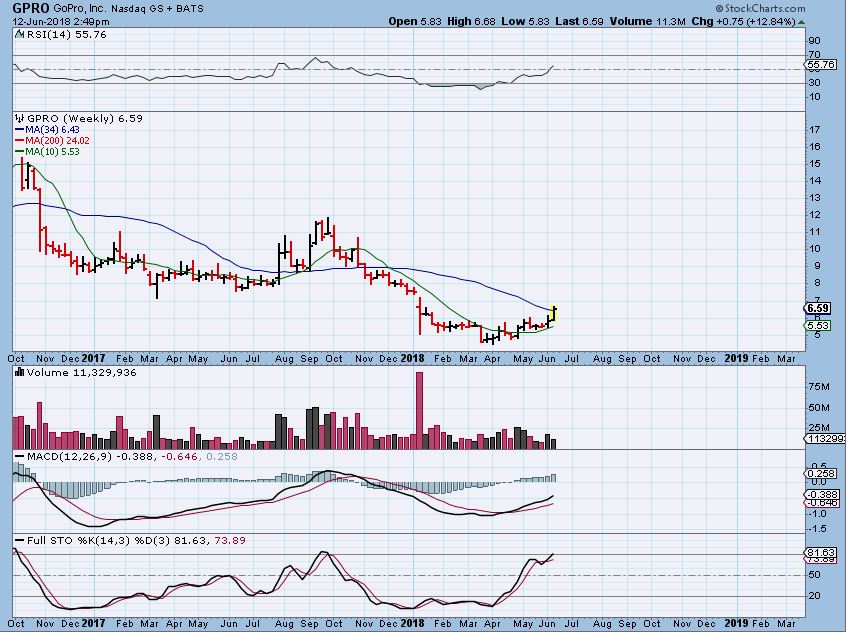This screenshot has height=632, width=846.
Task: Click the MA(200) red legend line marker
Action: [x=19, y=141]
